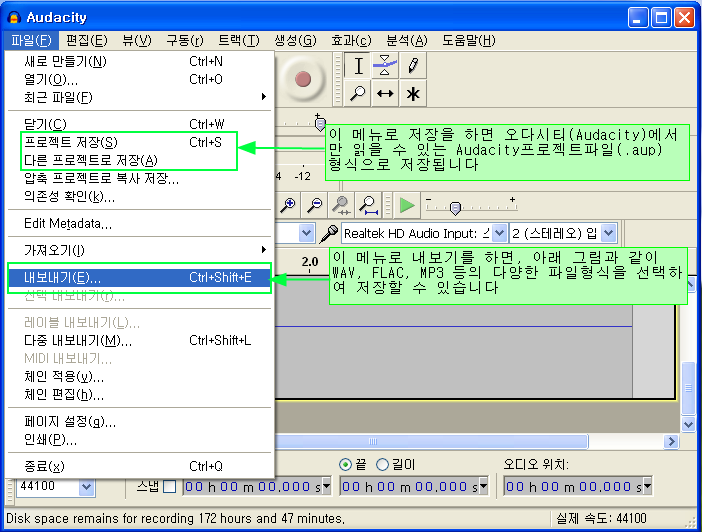Click the 2.0 mark on timeline ruler
Screen dimensions: 702x532
coord(310,262)
